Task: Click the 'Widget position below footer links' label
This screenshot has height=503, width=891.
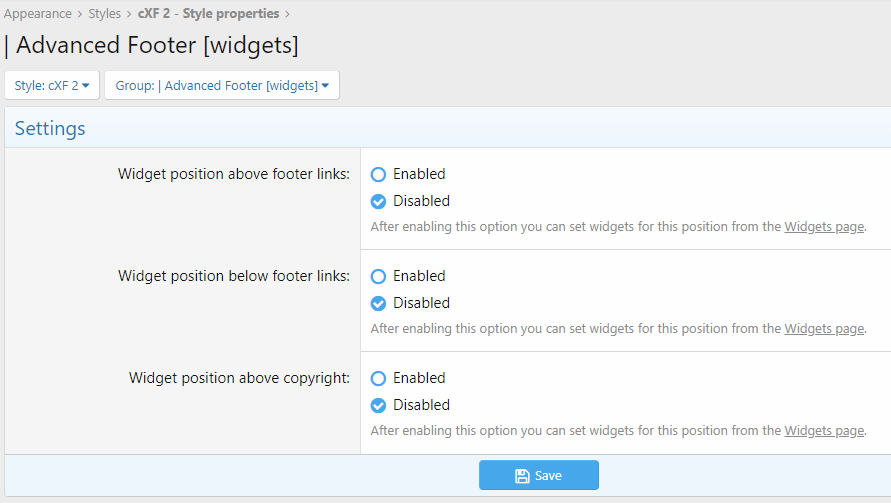Action: tap(234, 276)
